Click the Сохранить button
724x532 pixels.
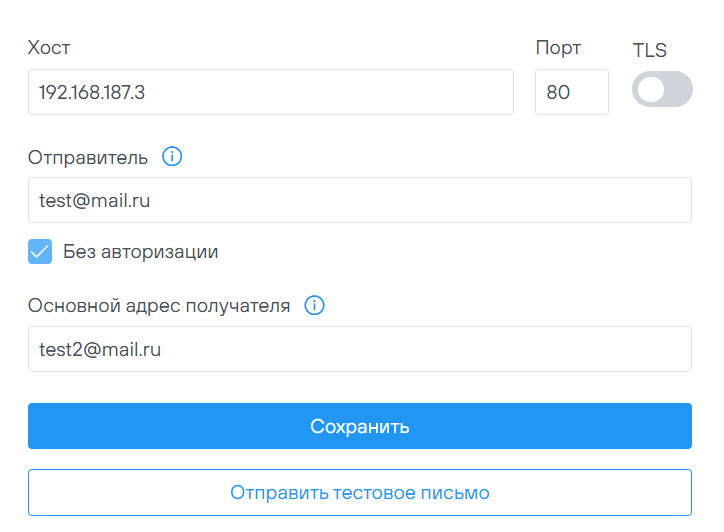pyautogui.click(x=360, y=426)
